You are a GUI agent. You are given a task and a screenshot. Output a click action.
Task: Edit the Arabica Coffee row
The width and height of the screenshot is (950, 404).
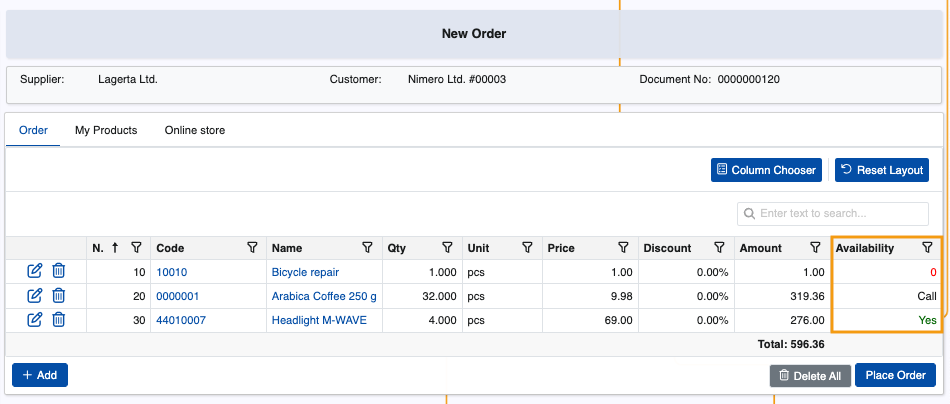tap(35, 296)
